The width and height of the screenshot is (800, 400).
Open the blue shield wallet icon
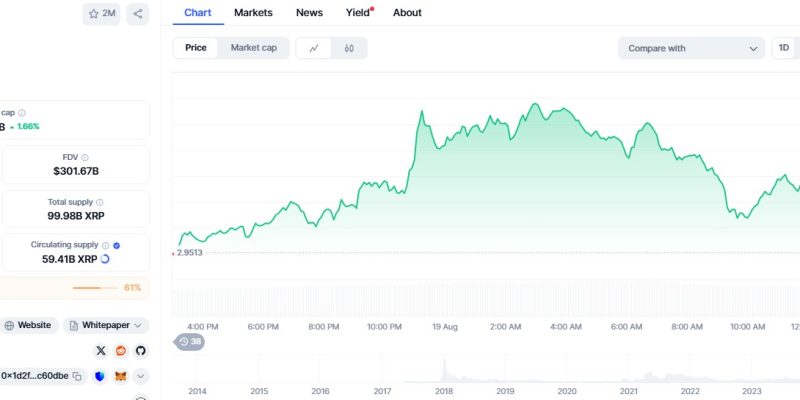pos(99,377)
